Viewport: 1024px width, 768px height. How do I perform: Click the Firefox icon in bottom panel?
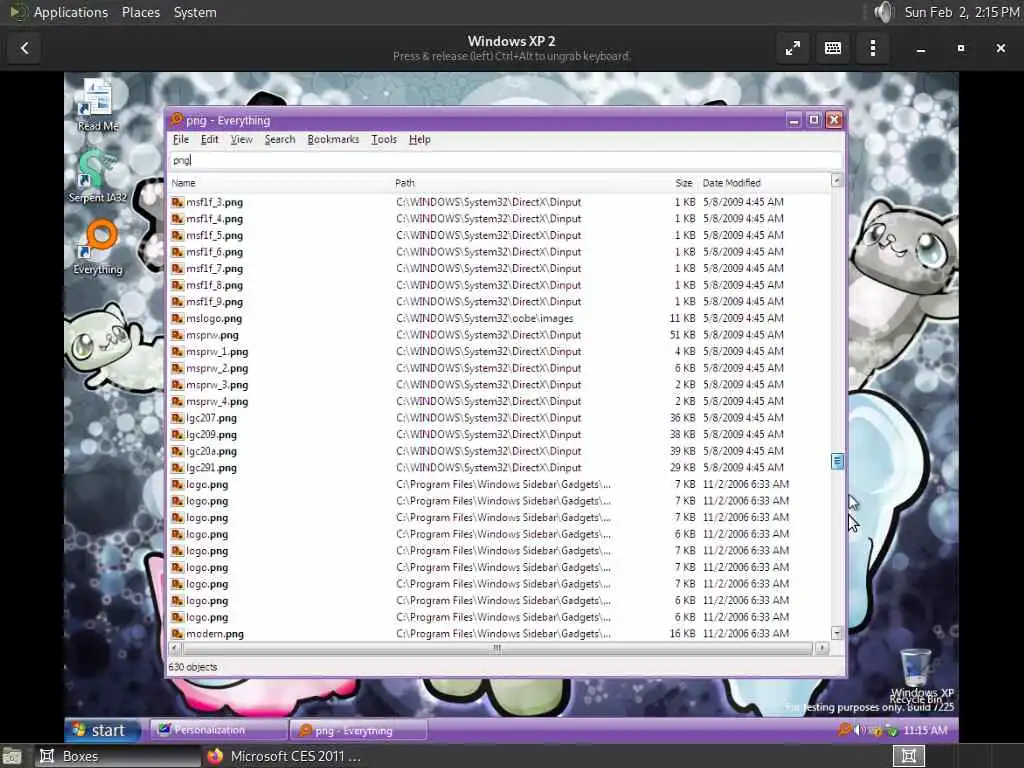pyautogui.click(x=215, y=756)
